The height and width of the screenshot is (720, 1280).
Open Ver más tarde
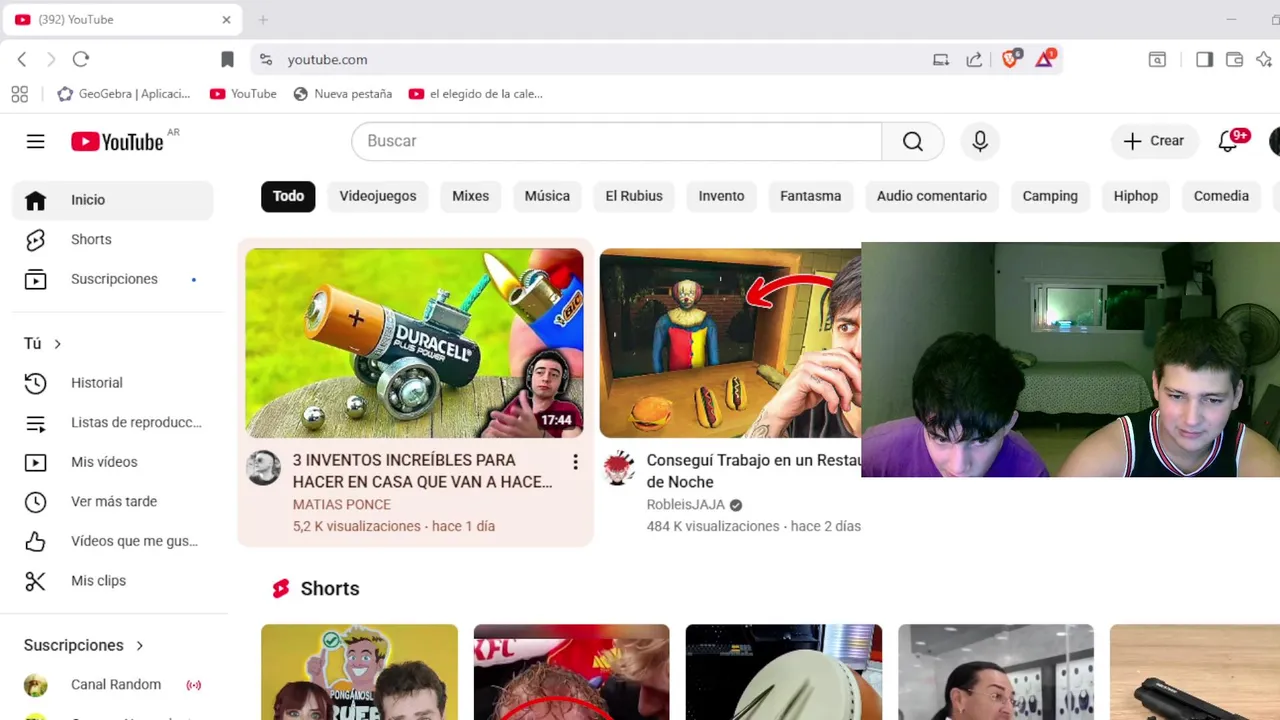pyautogui.click(x=113, y=501)
